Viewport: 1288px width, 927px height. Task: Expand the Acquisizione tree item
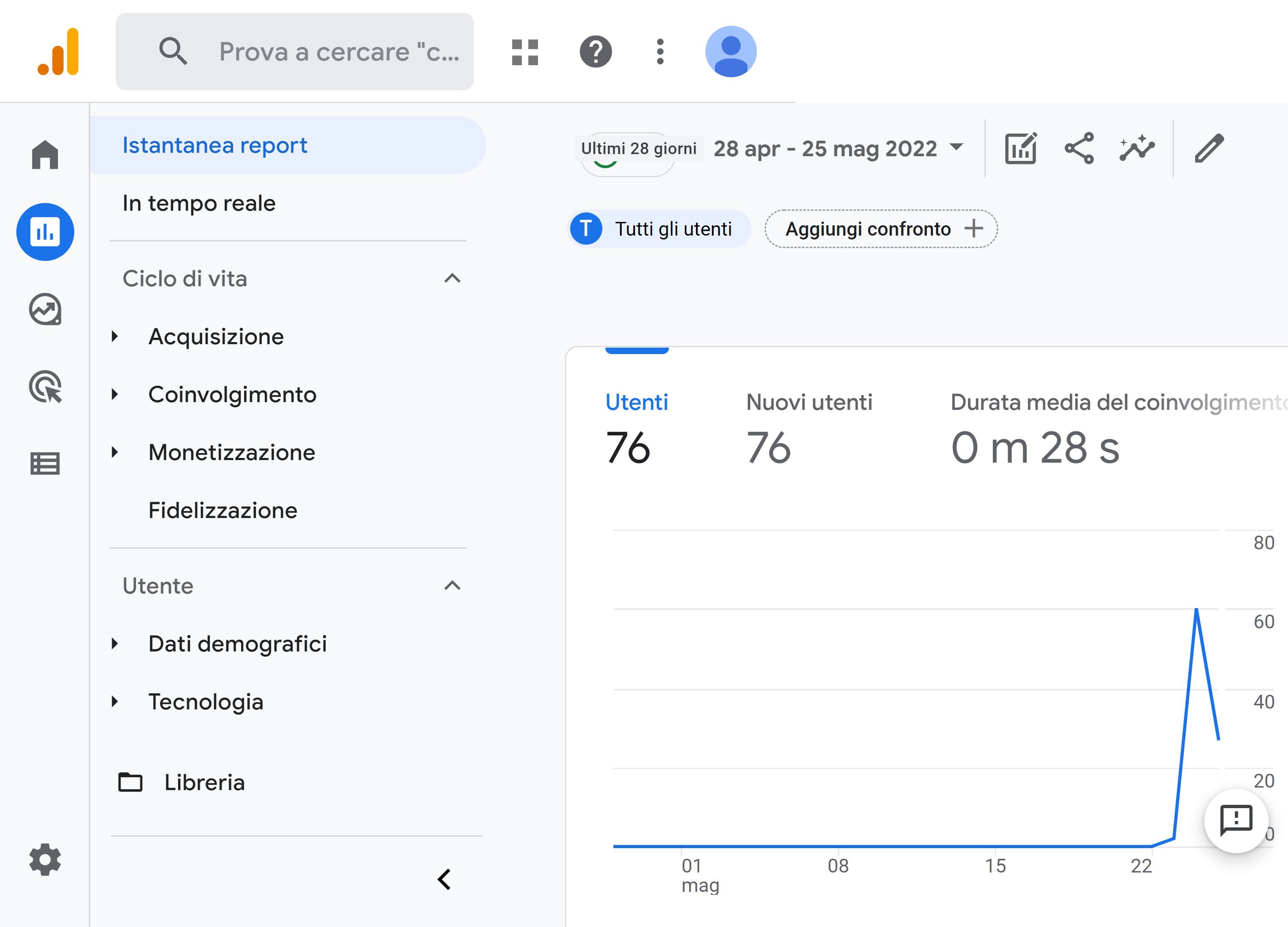115,336
